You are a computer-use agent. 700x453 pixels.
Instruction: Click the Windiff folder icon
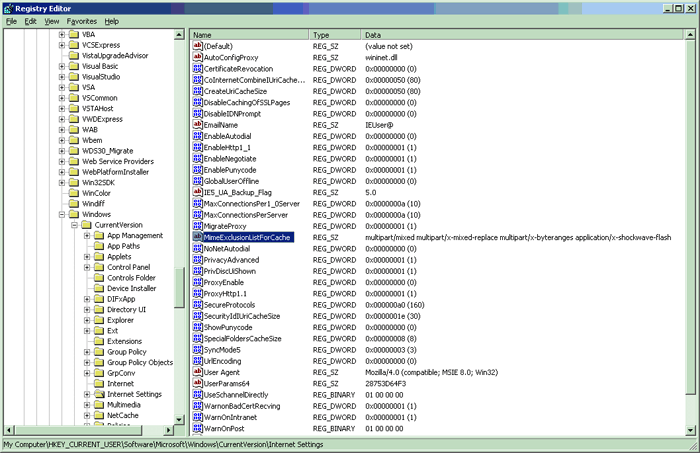point(74,204)
